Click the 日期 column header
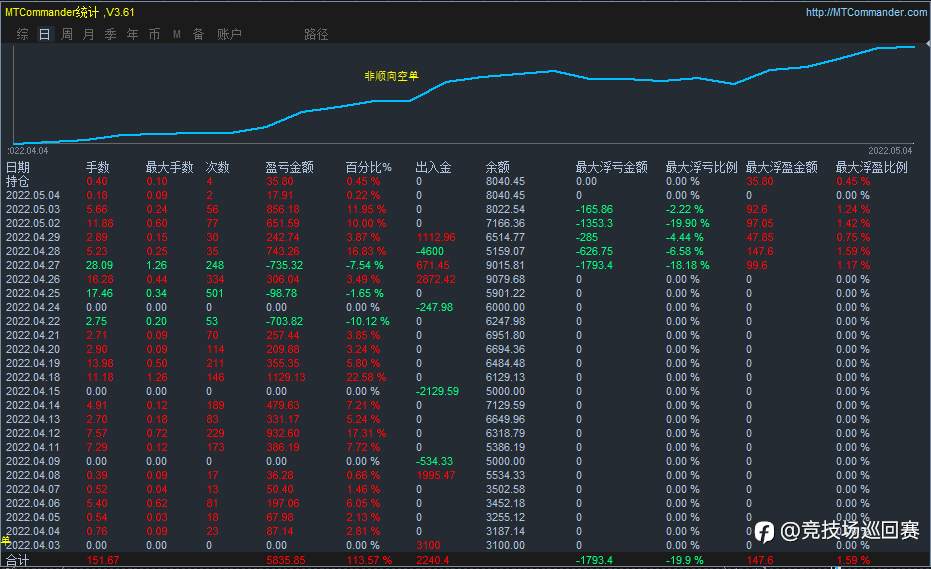 coord(18,167)
